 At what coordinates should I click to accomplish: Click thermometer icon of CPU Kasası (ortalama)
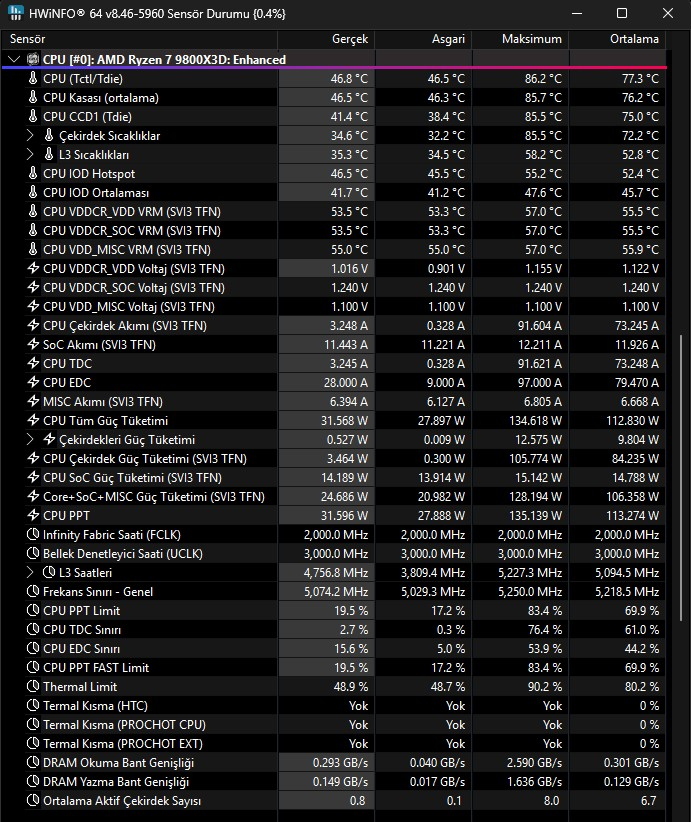point(33,97)
